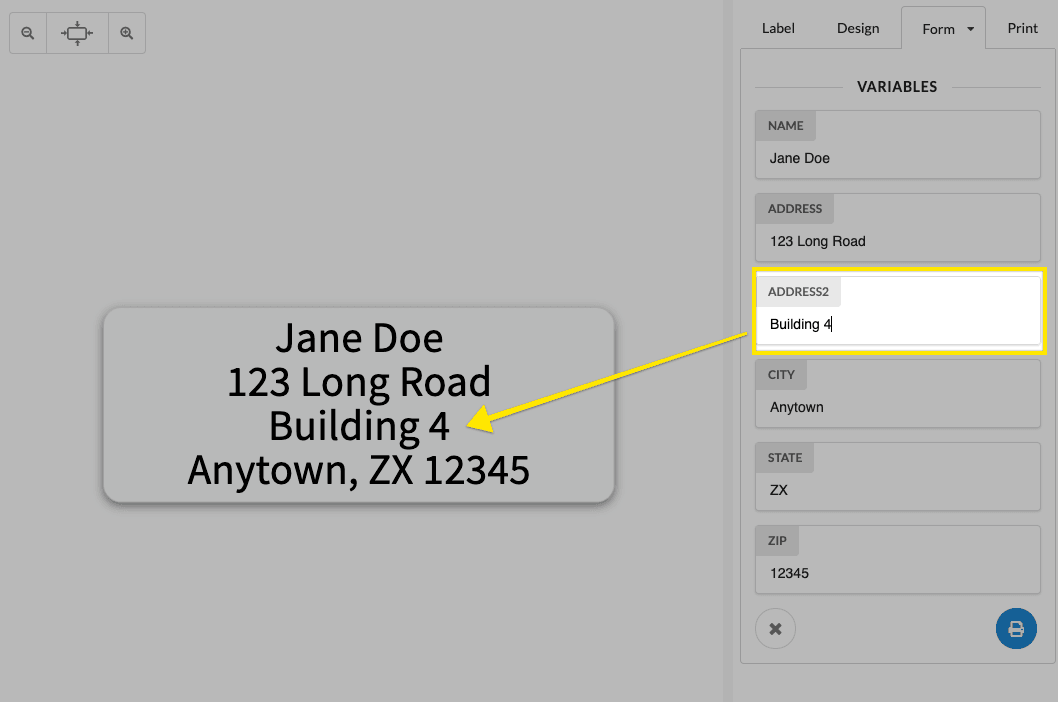Click the CITY field containing Anytown
The width and height of the screenshot is (1058, 702).
[897, 407]
